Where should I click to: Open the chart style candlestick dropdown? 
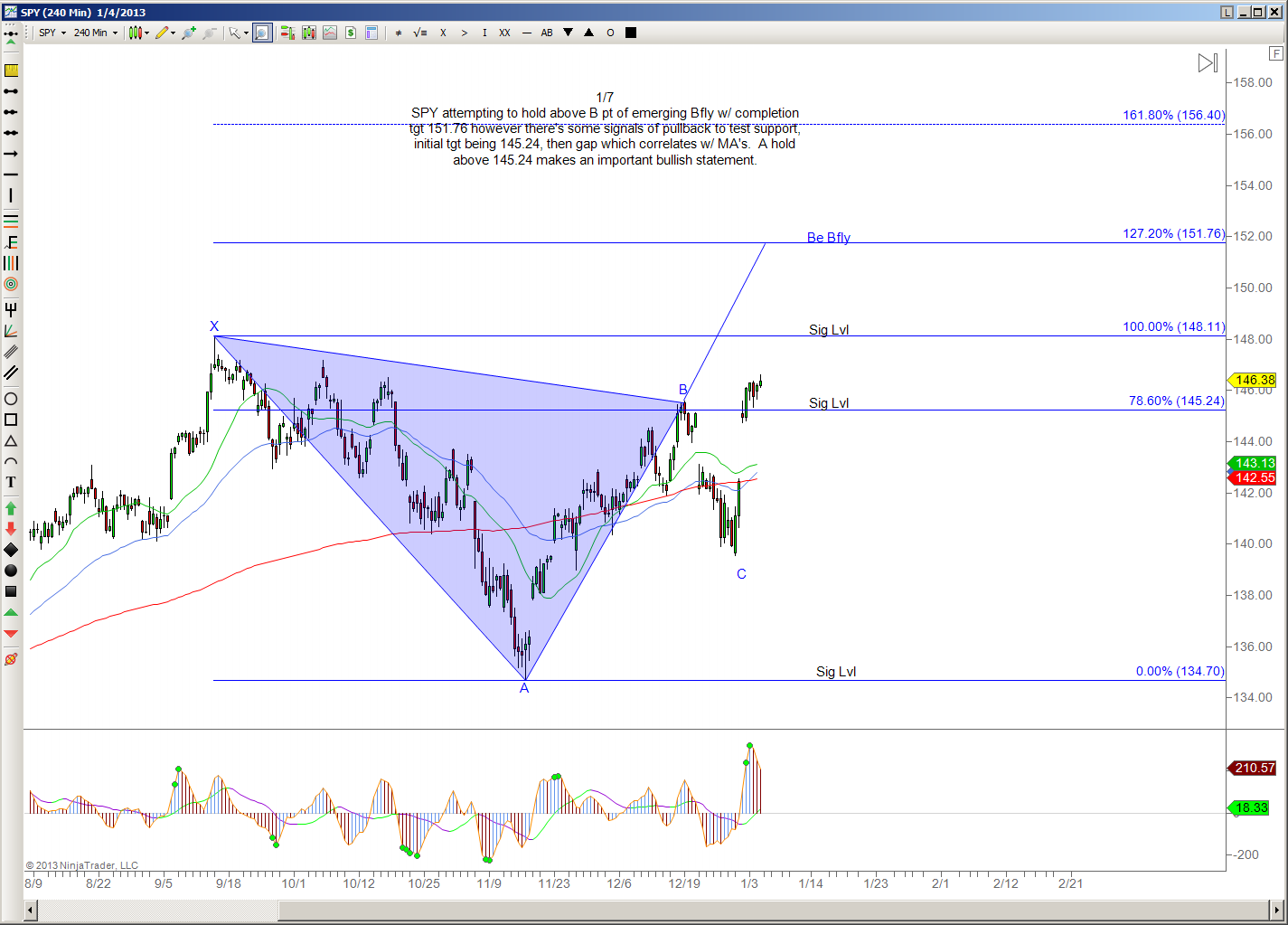point(138,33)
